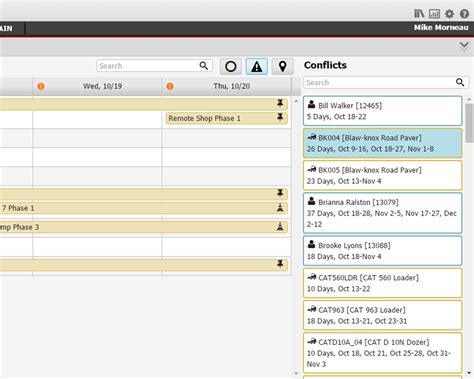Screen dimensions: 474x379
Task: Select the Wed, 10/19 column header
Action: (97, 86)
